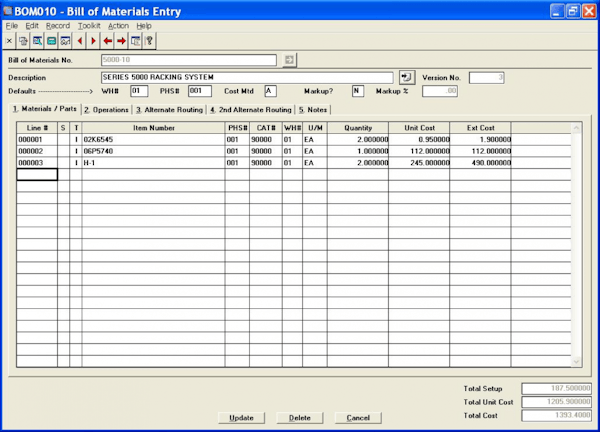Screen dimensions: 600x432
Task: Click the Cost Mtd field
Action: 271,91
